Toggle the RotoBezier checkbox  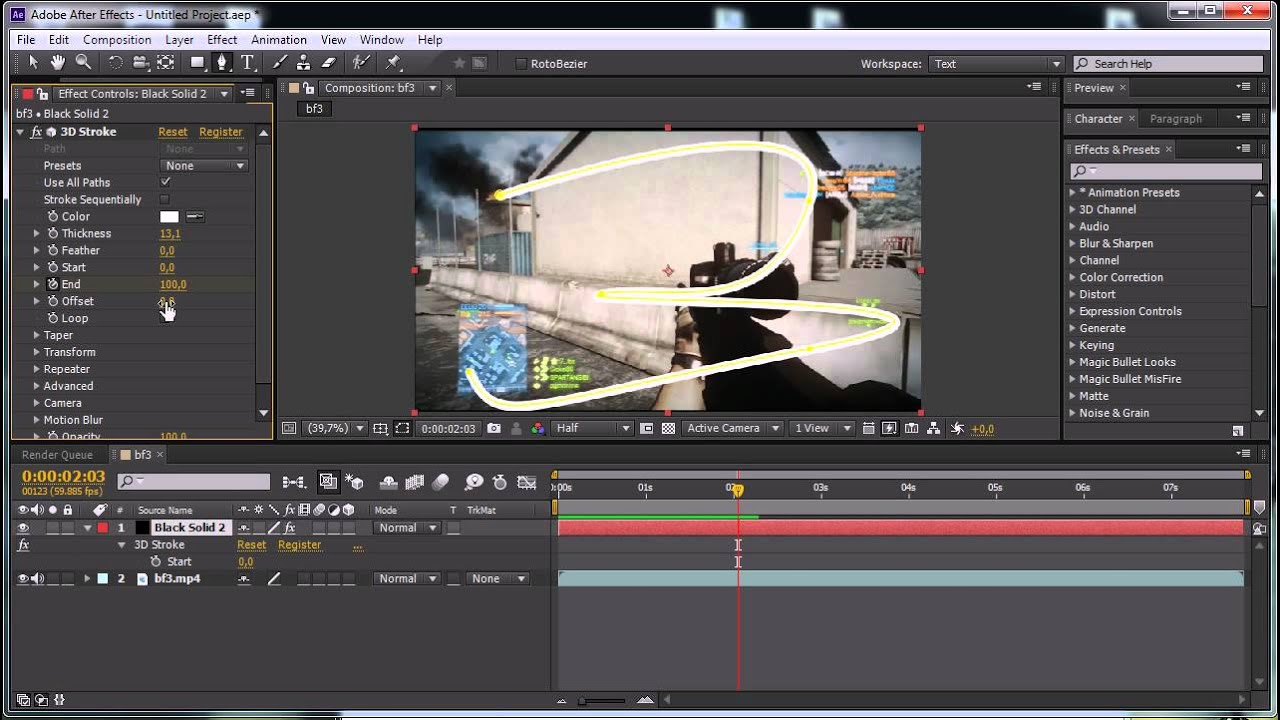[521, 64]
